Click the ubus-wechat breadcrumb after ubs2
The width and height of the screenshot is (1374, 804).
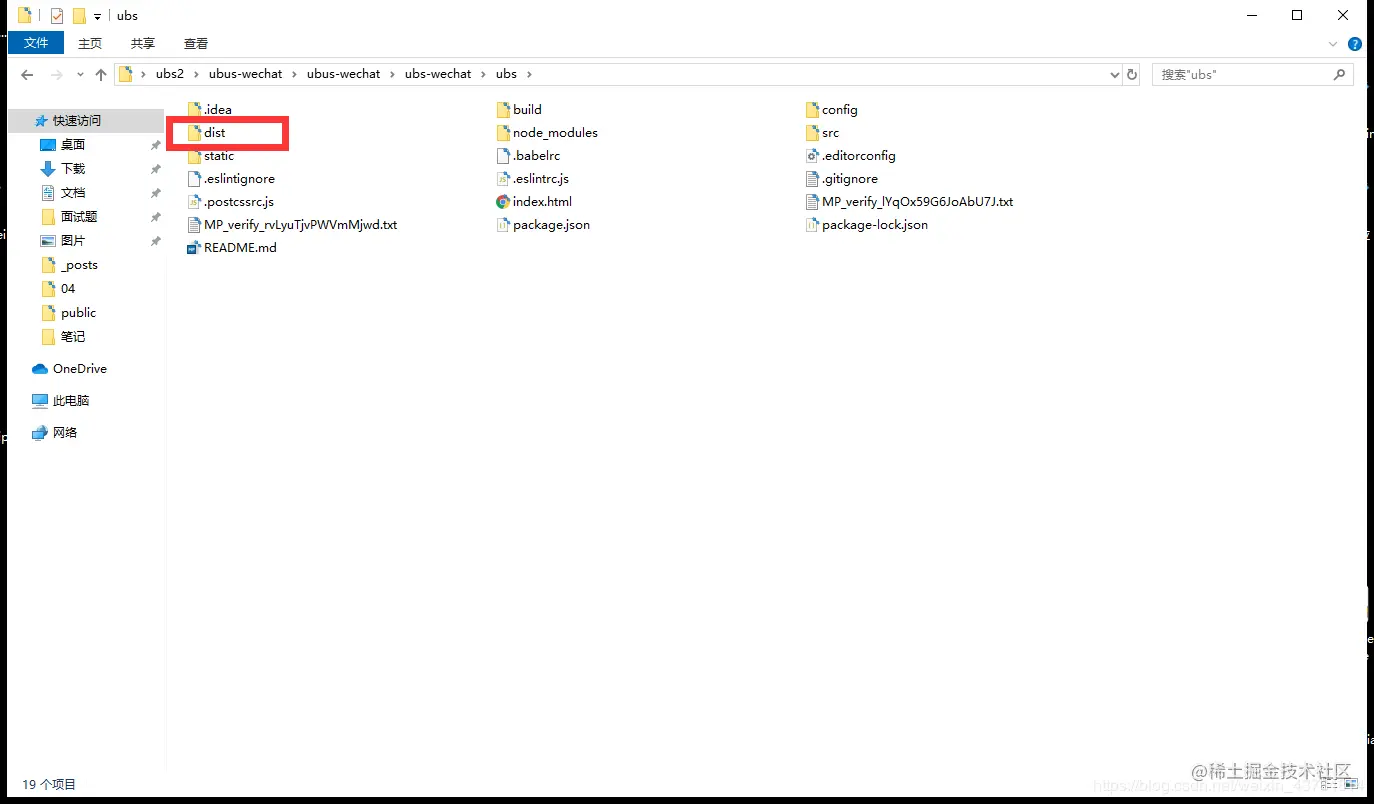[x=246, y=74]
